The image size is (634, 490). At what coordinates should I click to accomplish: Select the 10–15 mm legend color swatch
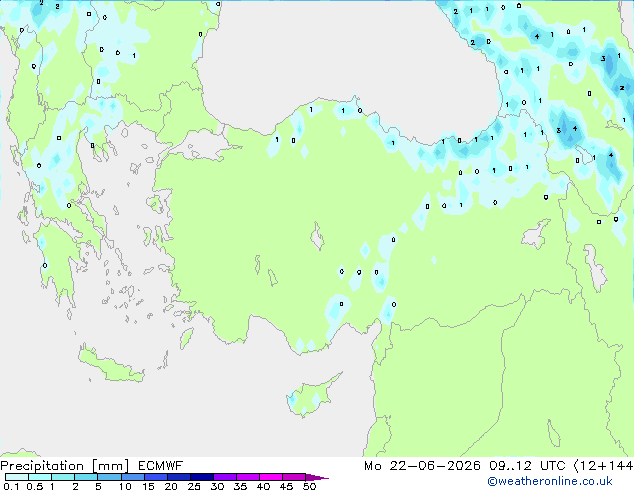click(133, 477)
